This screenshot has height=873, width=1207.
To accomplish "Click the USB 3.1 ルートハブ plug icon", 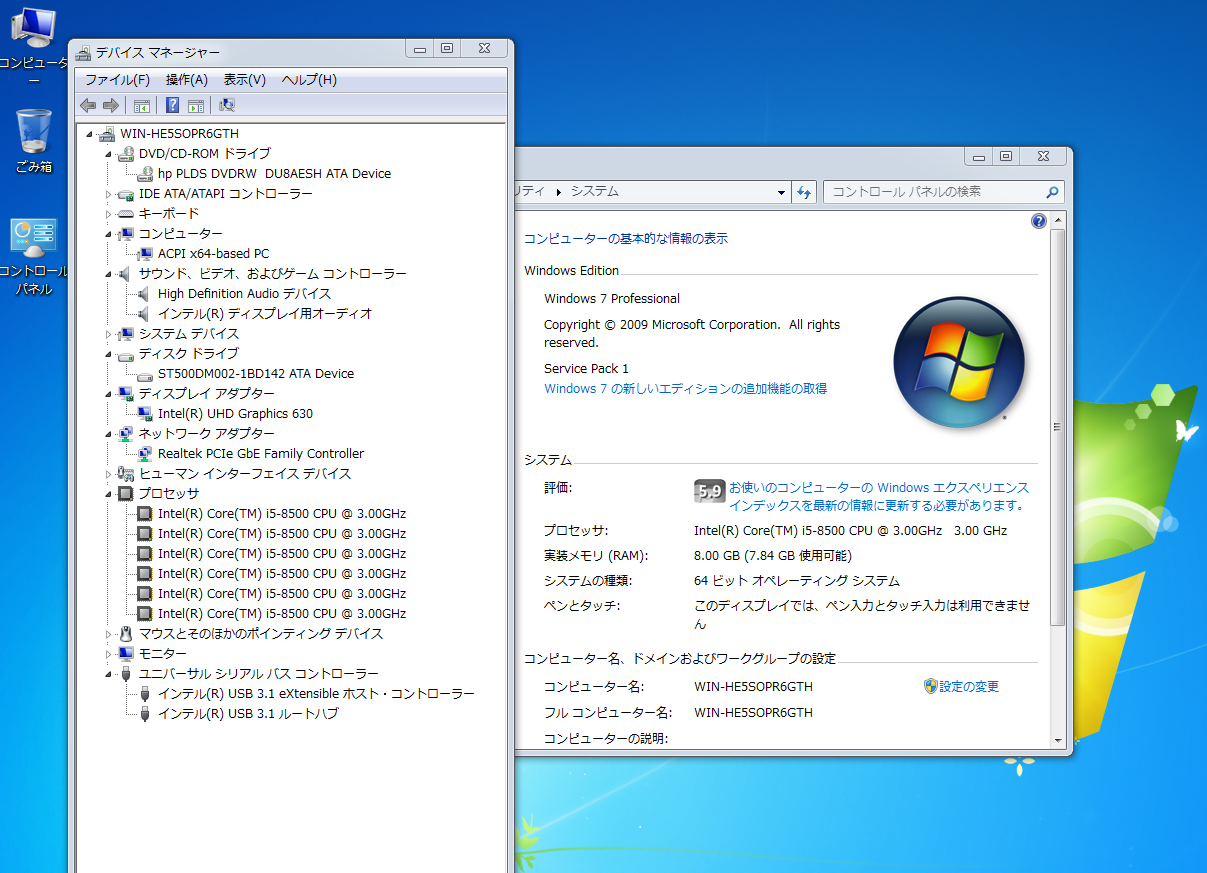I will coord(145,714).
